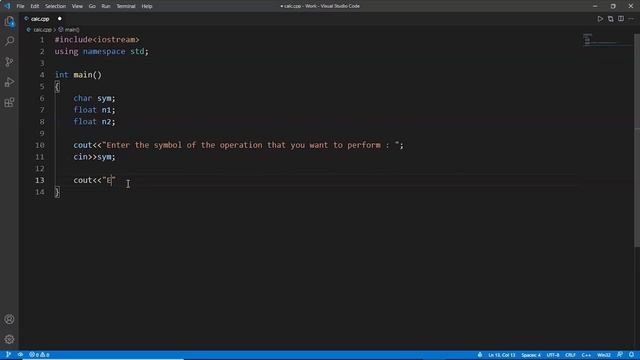Open the Help menu
The width and height of the screenshot is (640, 360).
[147, 6]
